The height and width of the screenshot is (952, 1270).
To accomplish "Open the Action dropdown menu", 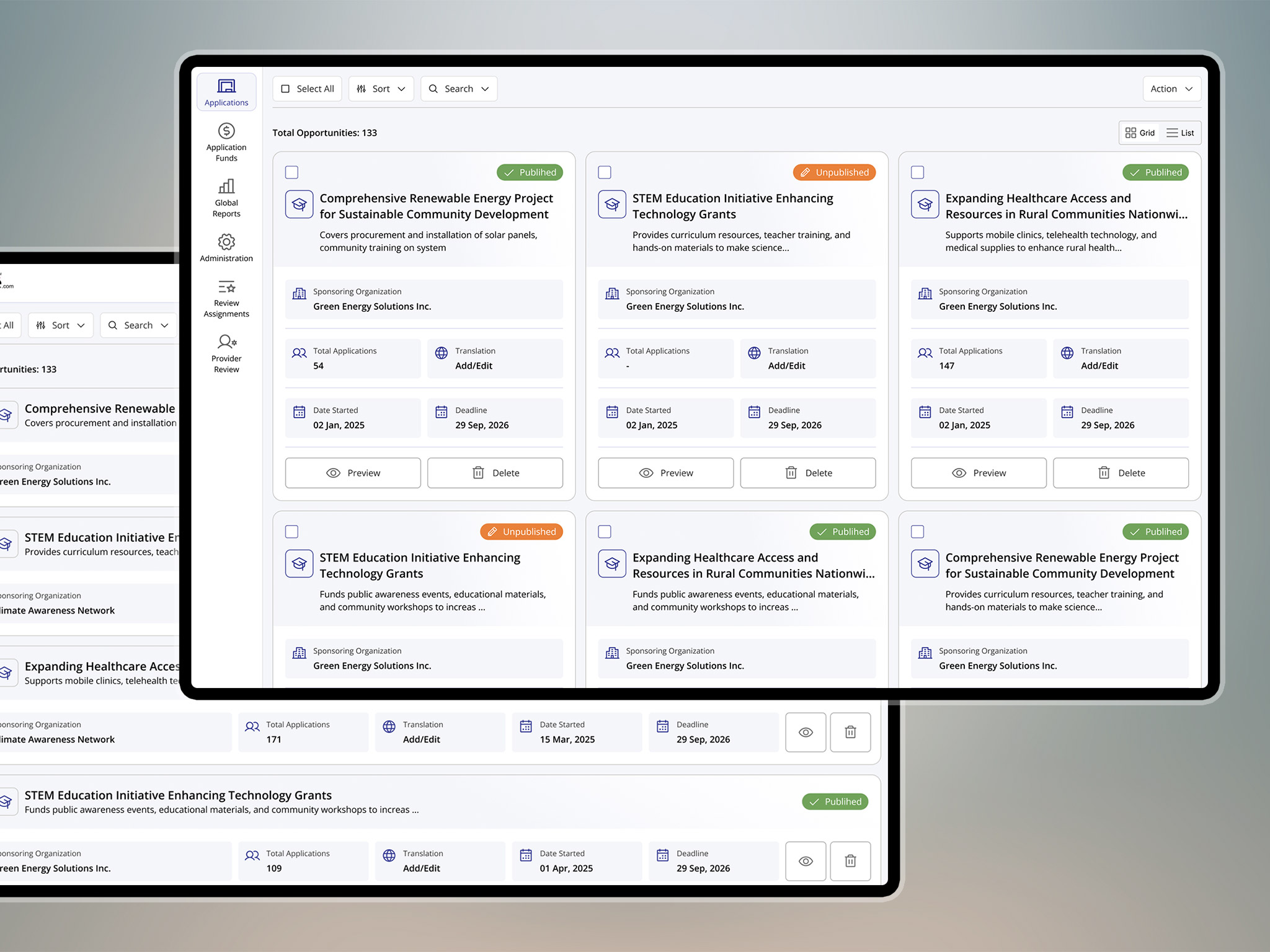I will click(1171, 89).
